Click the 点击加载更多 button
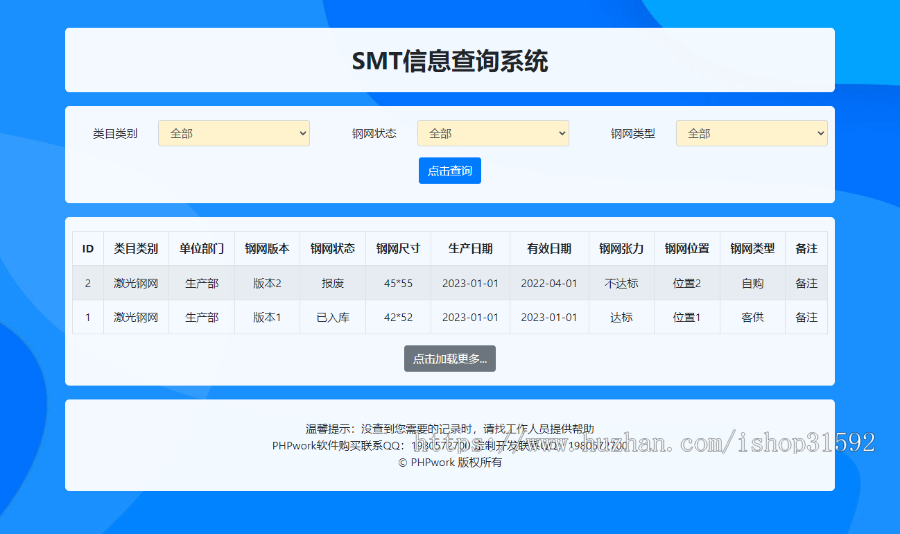This screenshot has height=534, width=900. click(x=449, y=358)
